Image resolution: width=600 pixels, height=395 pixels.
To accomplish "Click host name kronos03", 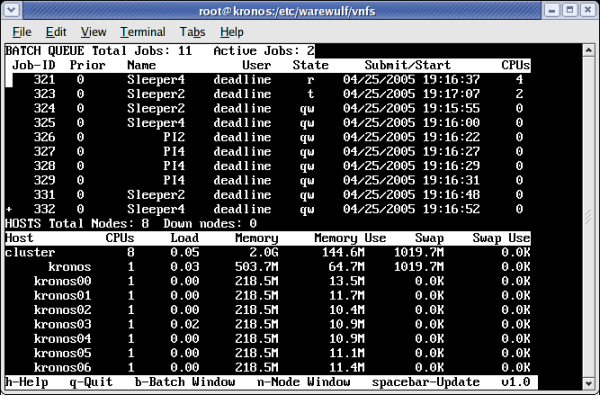I will pyautogui.click(x=62, y=325).
